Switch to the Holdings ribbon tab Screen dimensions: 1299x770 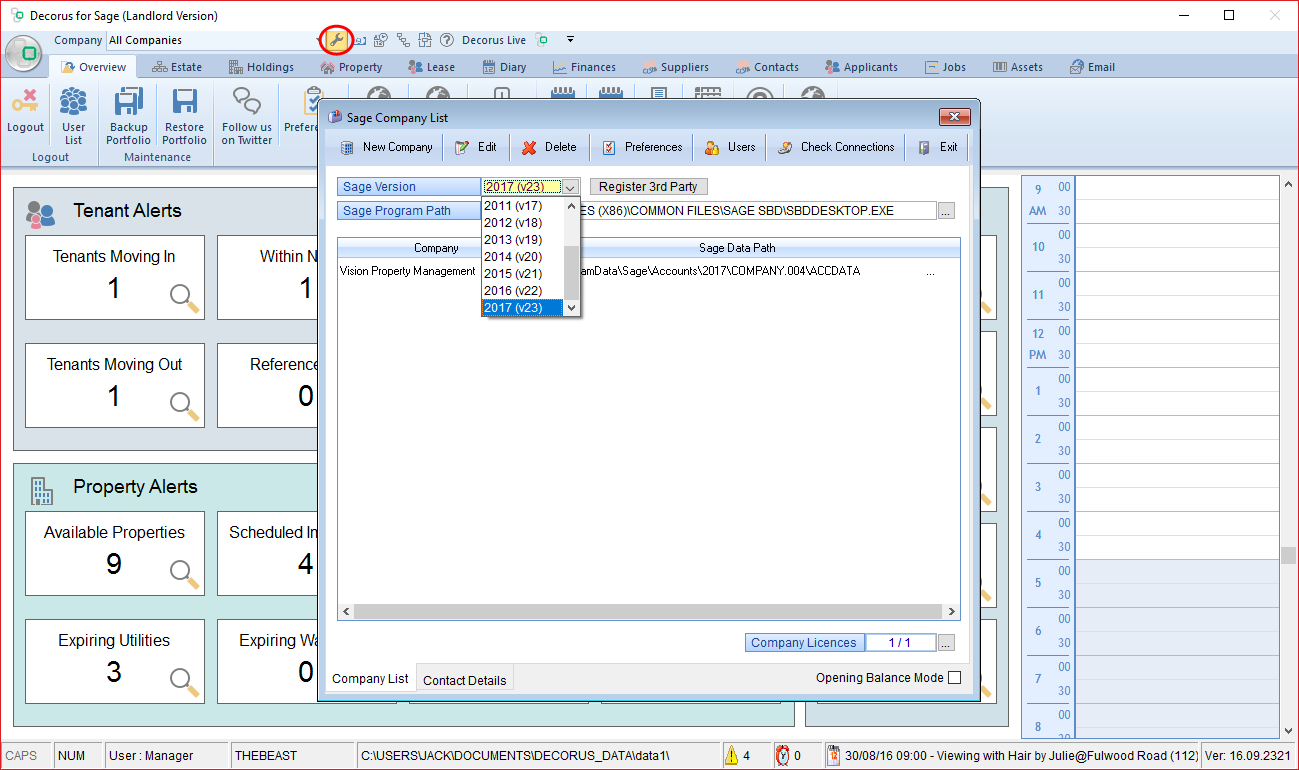261,67
